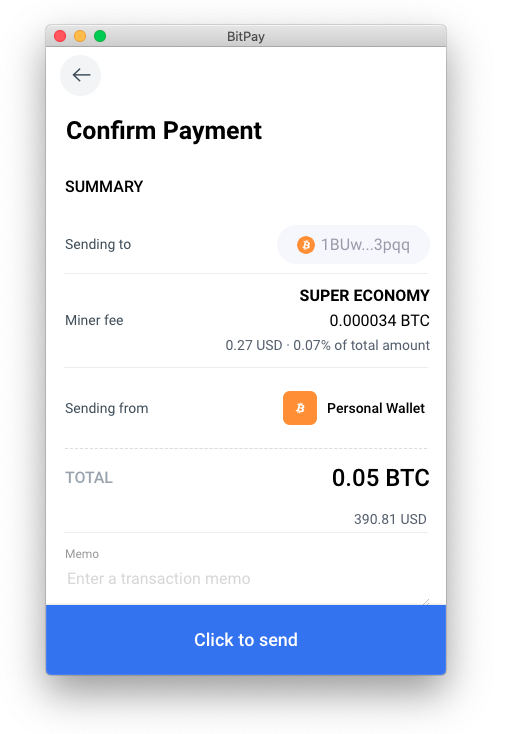Image resolution: width=505 pixels, height=734 pixels.
Task: Click the 0.05 BTC total amount
Action: coord(381,478)
